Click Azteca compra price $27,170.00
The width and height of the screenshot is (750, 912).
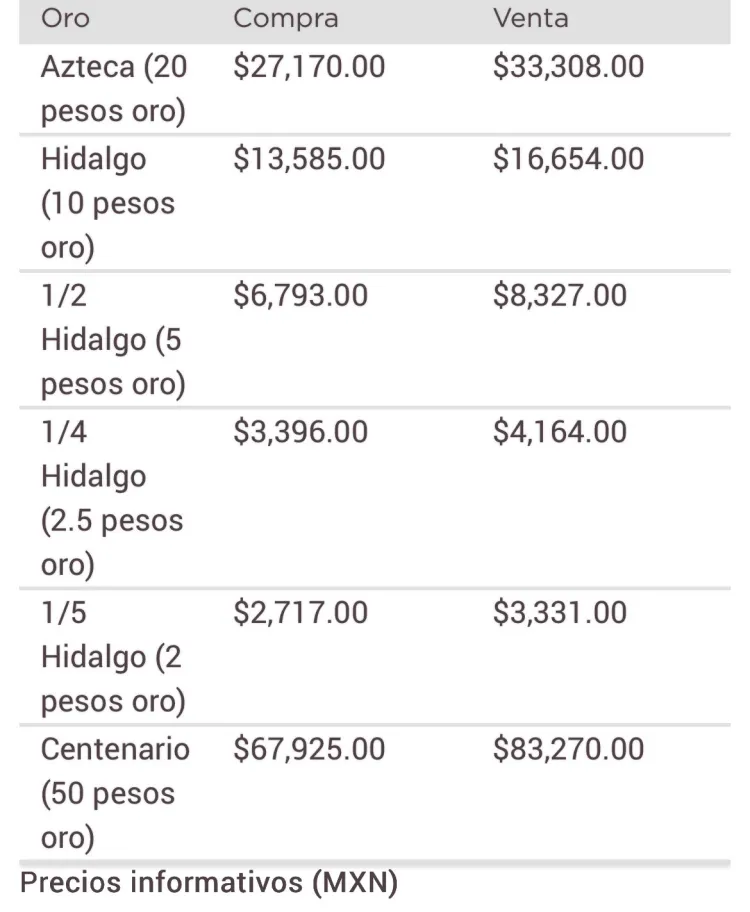pos(309,66)
